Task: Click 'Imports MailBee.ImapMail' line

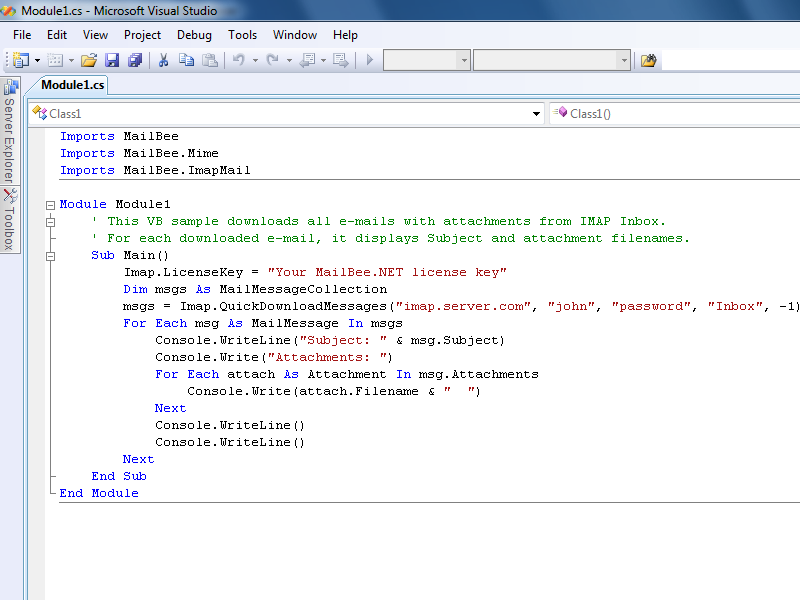Action: 155,170
